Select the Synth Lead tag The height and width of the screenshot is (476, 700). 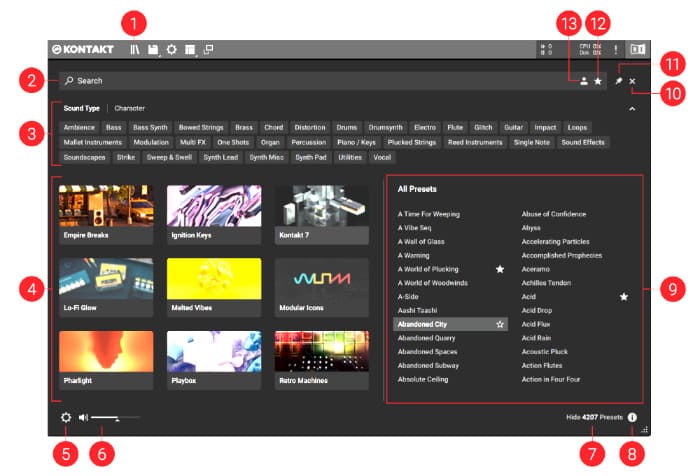click(221, 158)
